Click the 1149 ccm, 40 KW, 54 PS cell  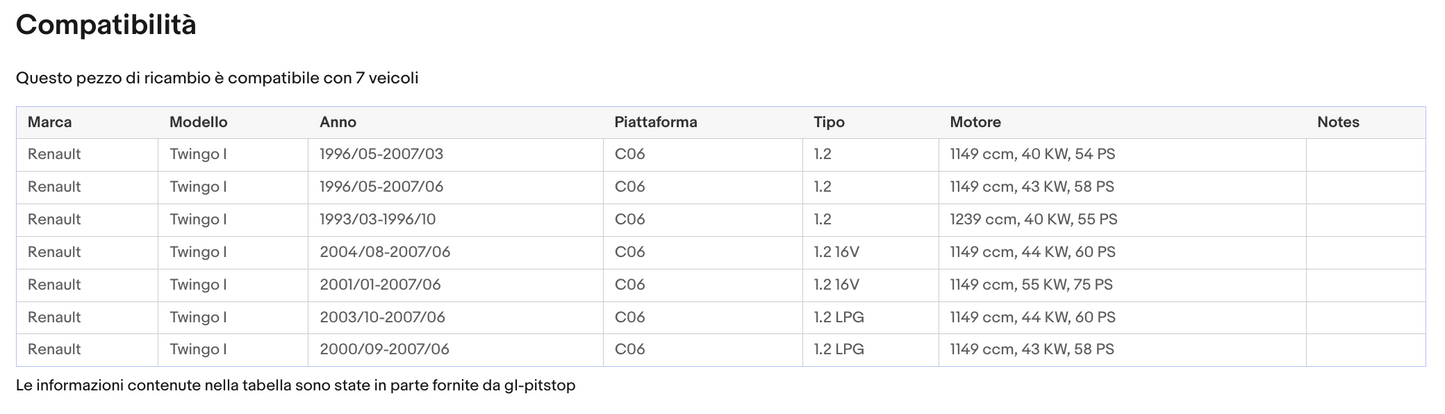pyautogui.click(x=1032, y=154)
